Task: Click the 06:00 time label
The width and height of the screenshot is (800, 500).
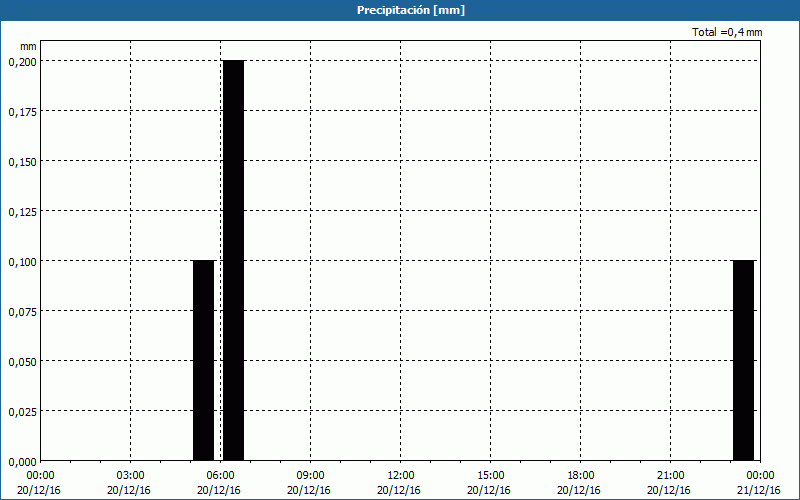Action: click(220, 476)
